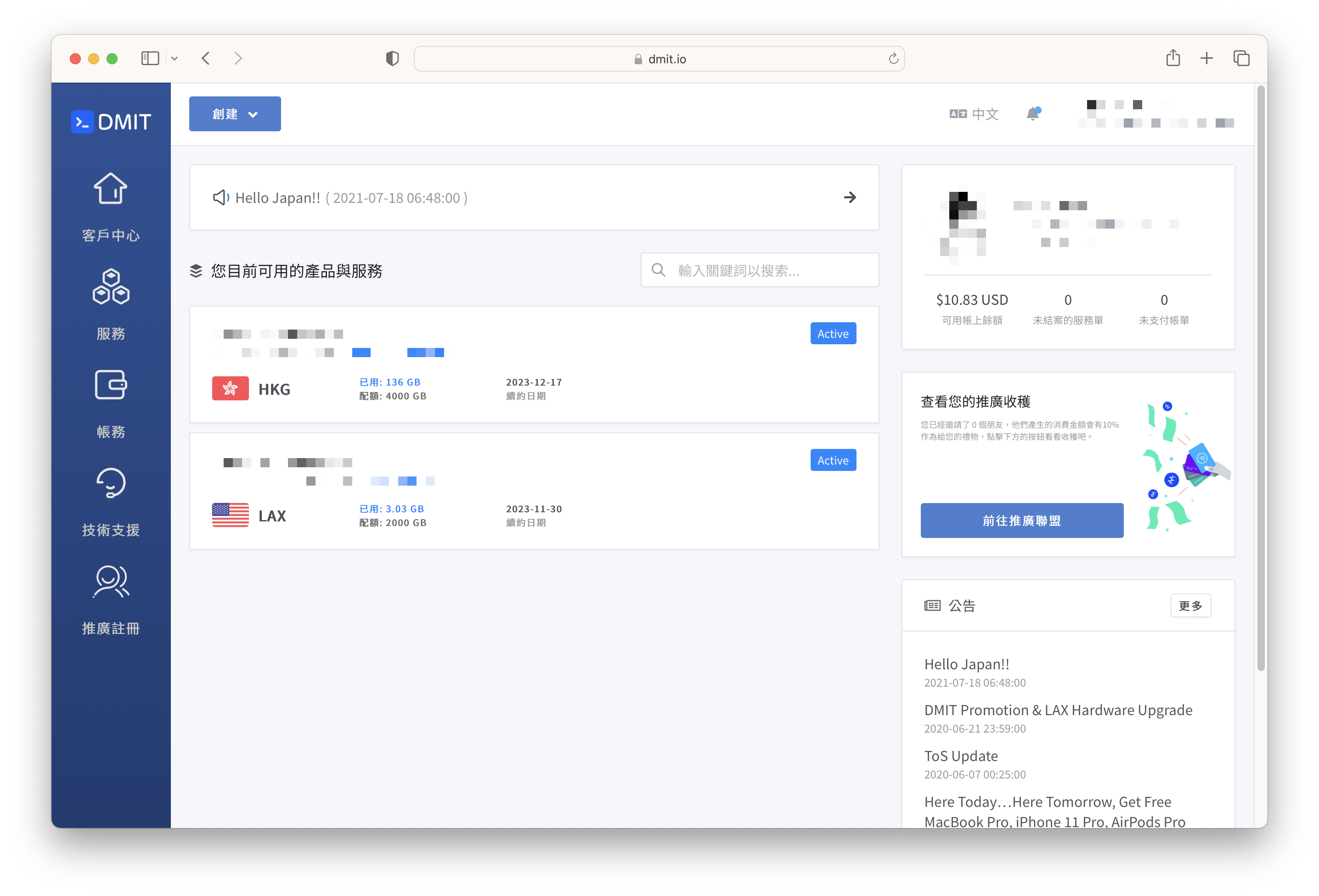Reload the dmit.io page
This screenshot has height=896, width=1319.
click(x=893, y=58)
